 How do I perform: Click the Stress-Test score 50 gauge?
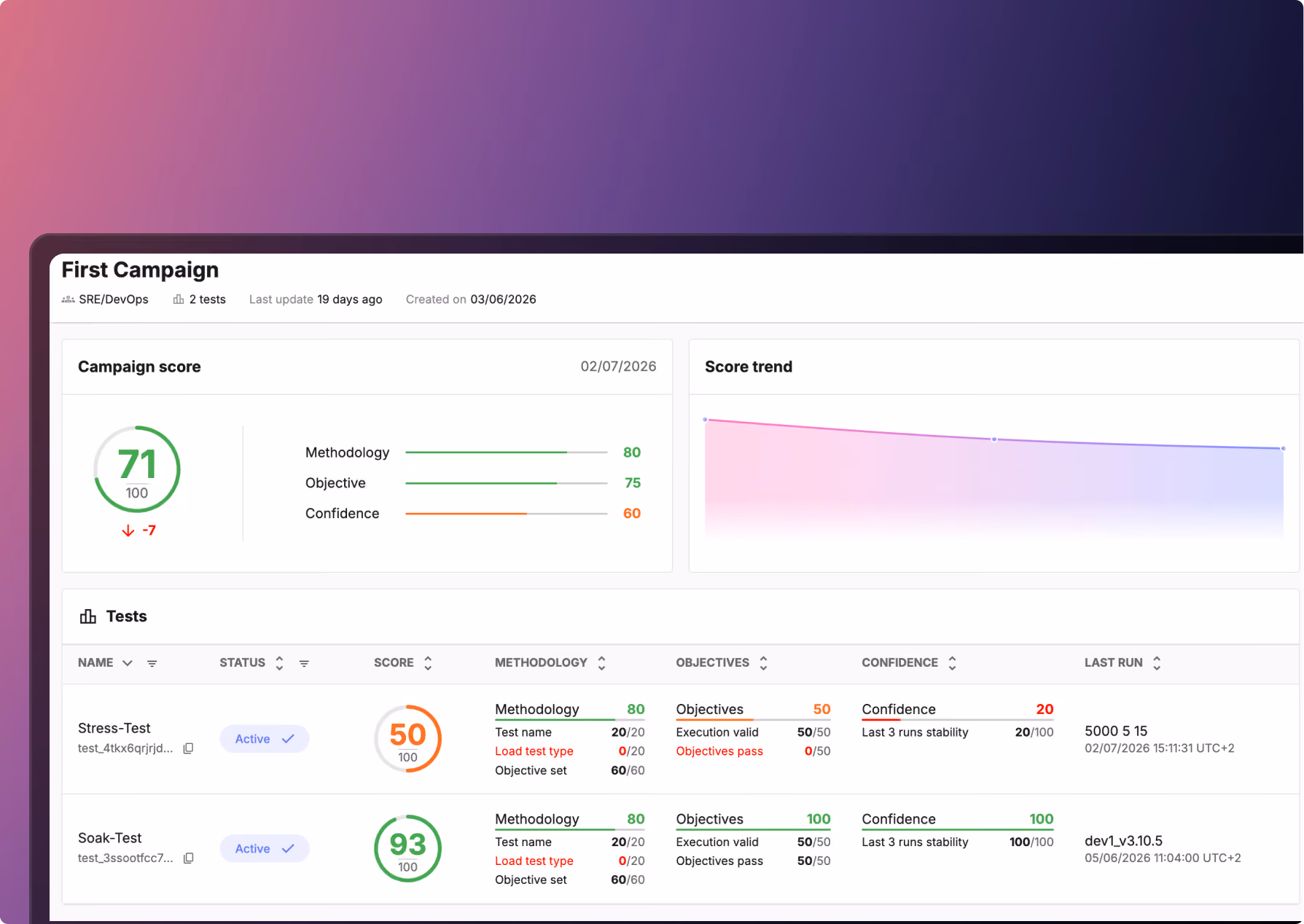click(x=407, y=739)
